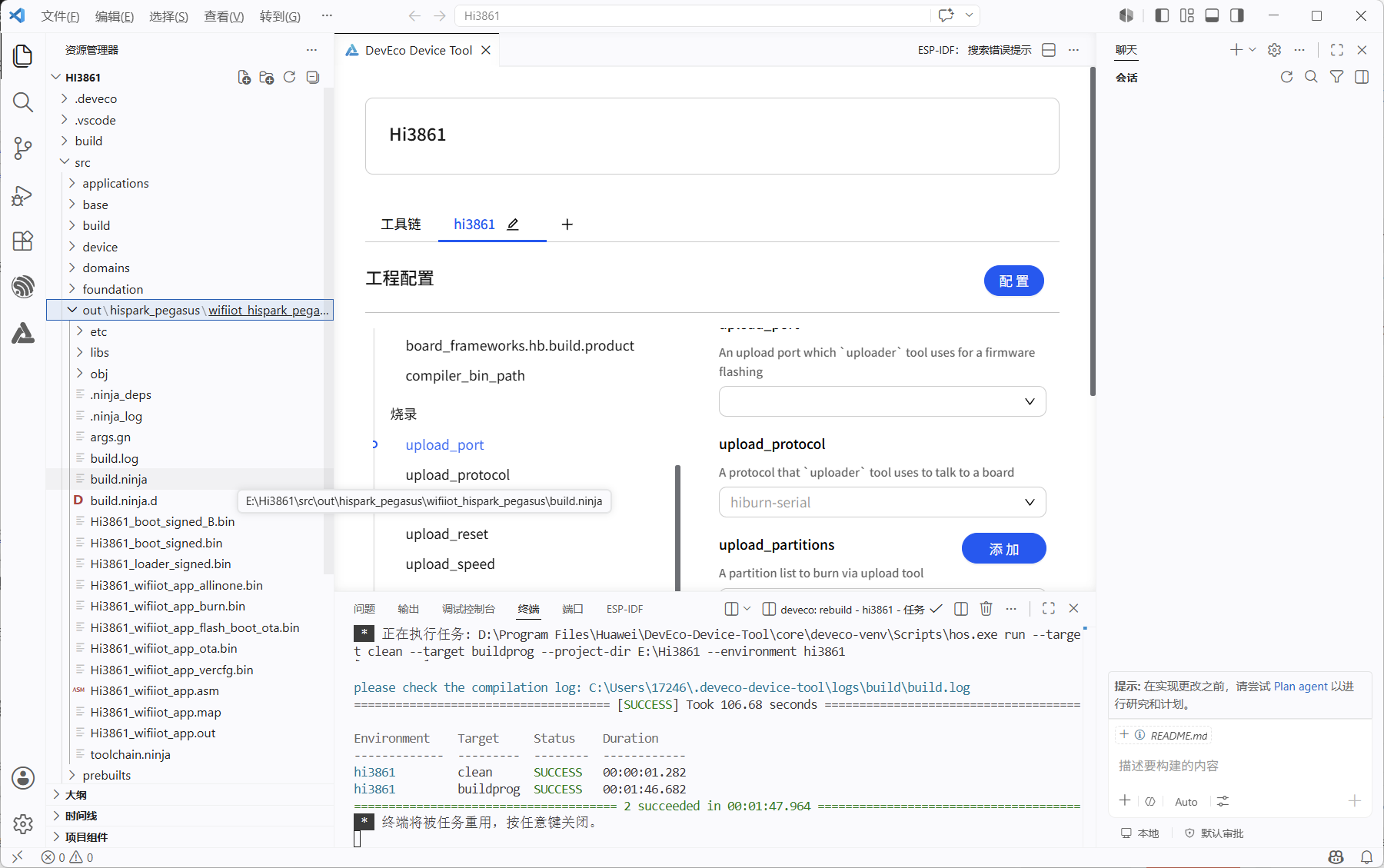1384x868 pixels.
Task: Open notifications bell in status bar
Action: [1367, 857]
